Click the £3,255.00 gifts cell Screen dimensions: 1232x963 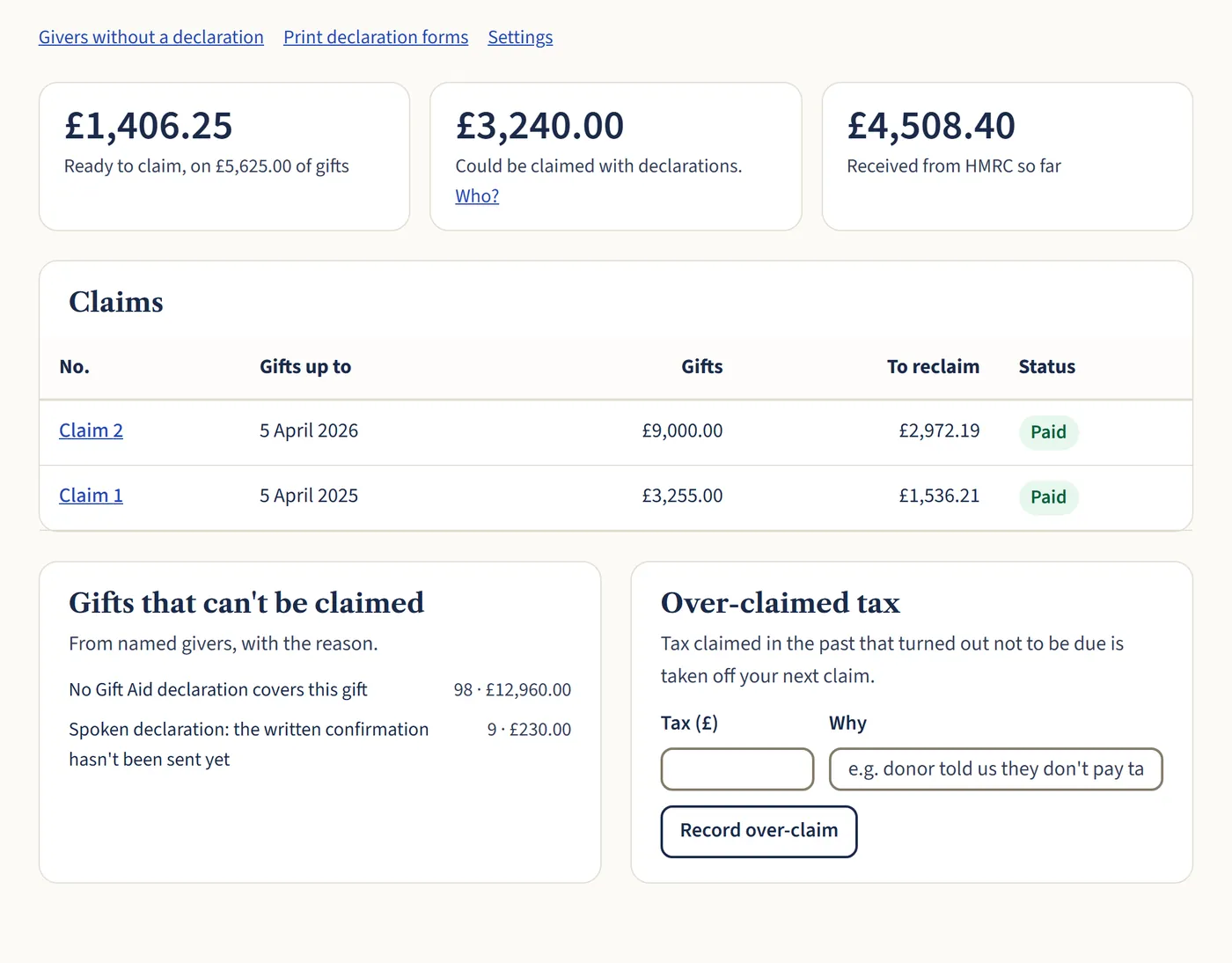tap(682, 496)
